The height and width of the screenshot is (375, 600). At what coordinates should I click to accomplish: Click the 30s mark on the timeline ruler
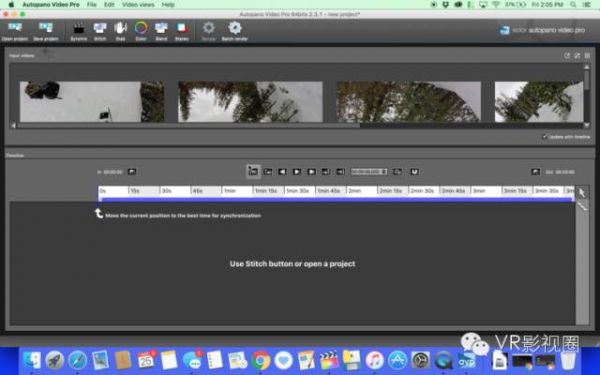click(x=166, y=191)
